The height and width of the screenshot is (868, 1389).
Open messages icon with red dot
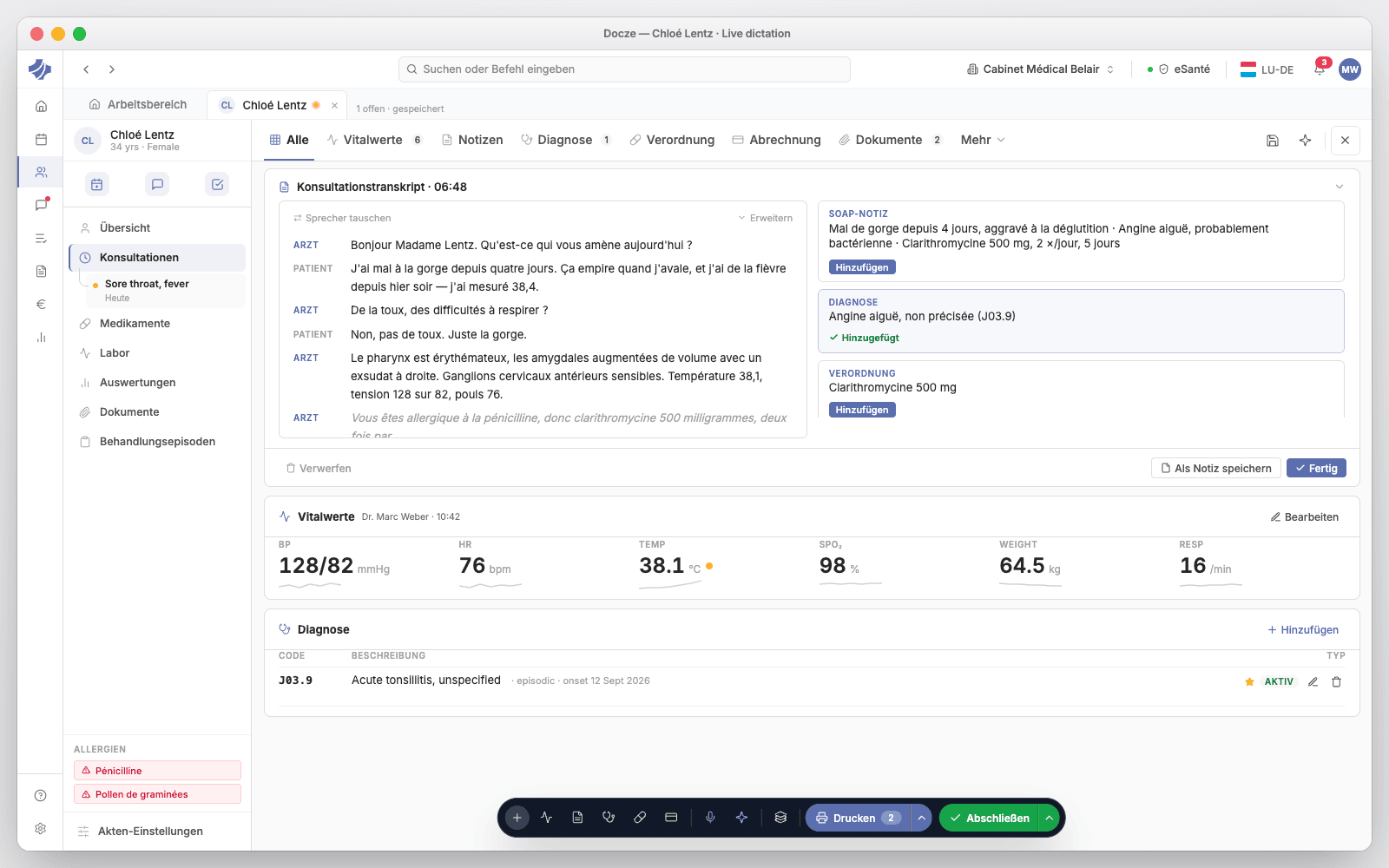(x=41, y=205)
